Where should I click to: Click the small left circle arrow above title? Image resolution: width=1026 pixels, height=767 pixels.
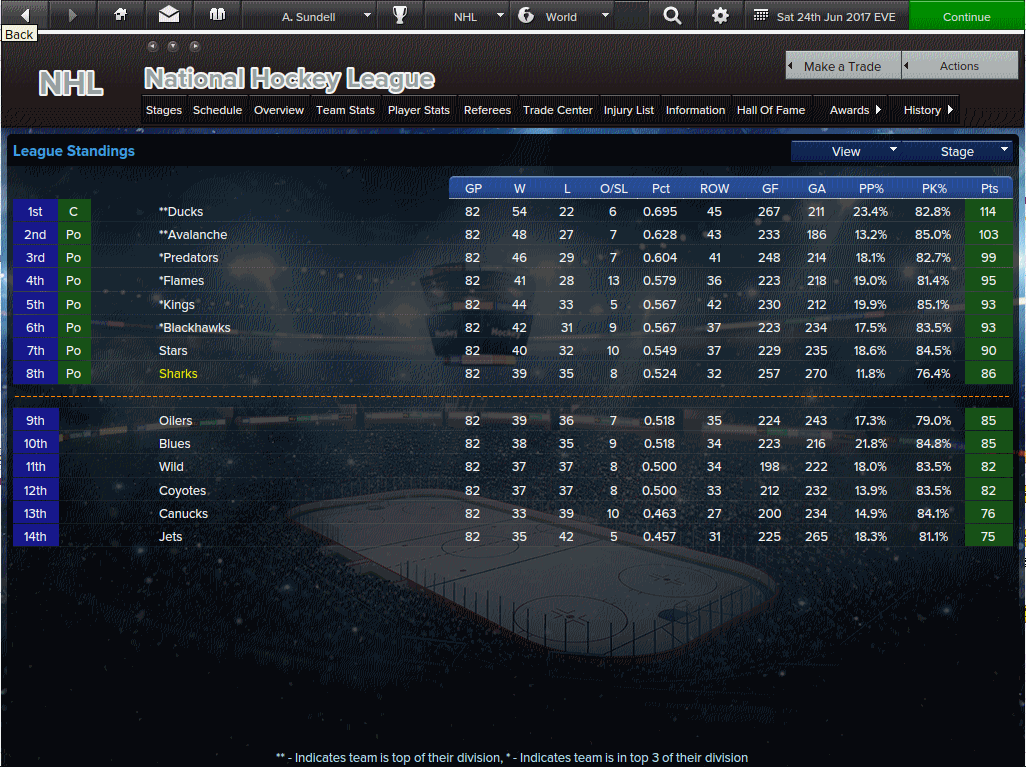click(152, 46)
